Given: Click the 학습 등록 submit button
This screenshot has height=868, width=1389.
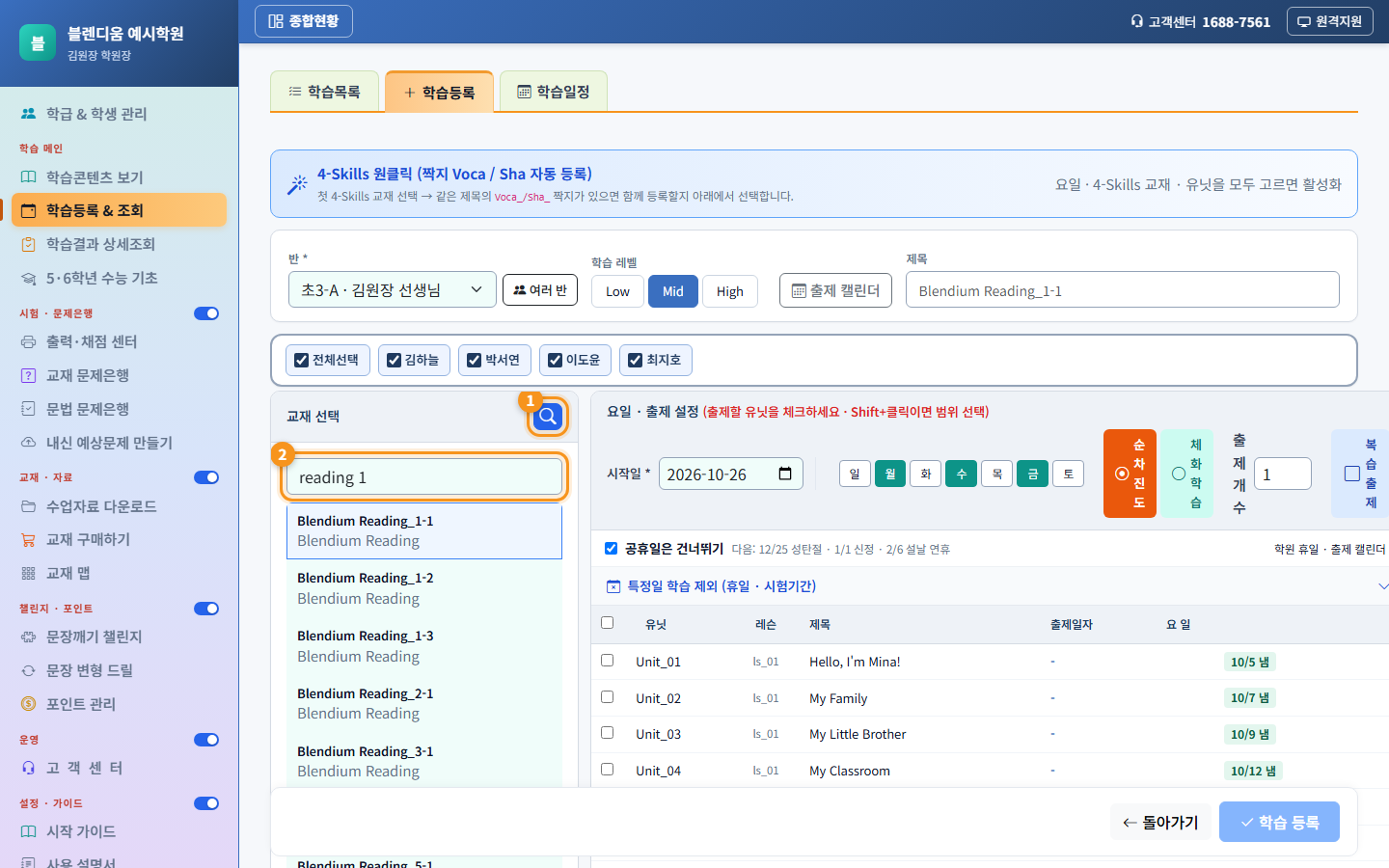Looking at the screenshot, I should pos(1279,822).
